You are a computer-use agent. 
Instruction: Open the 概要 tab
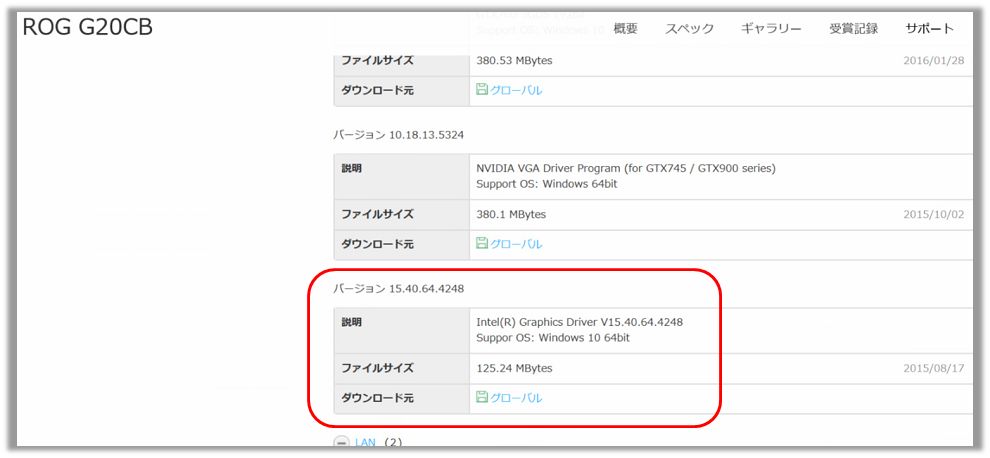(625, 28)
